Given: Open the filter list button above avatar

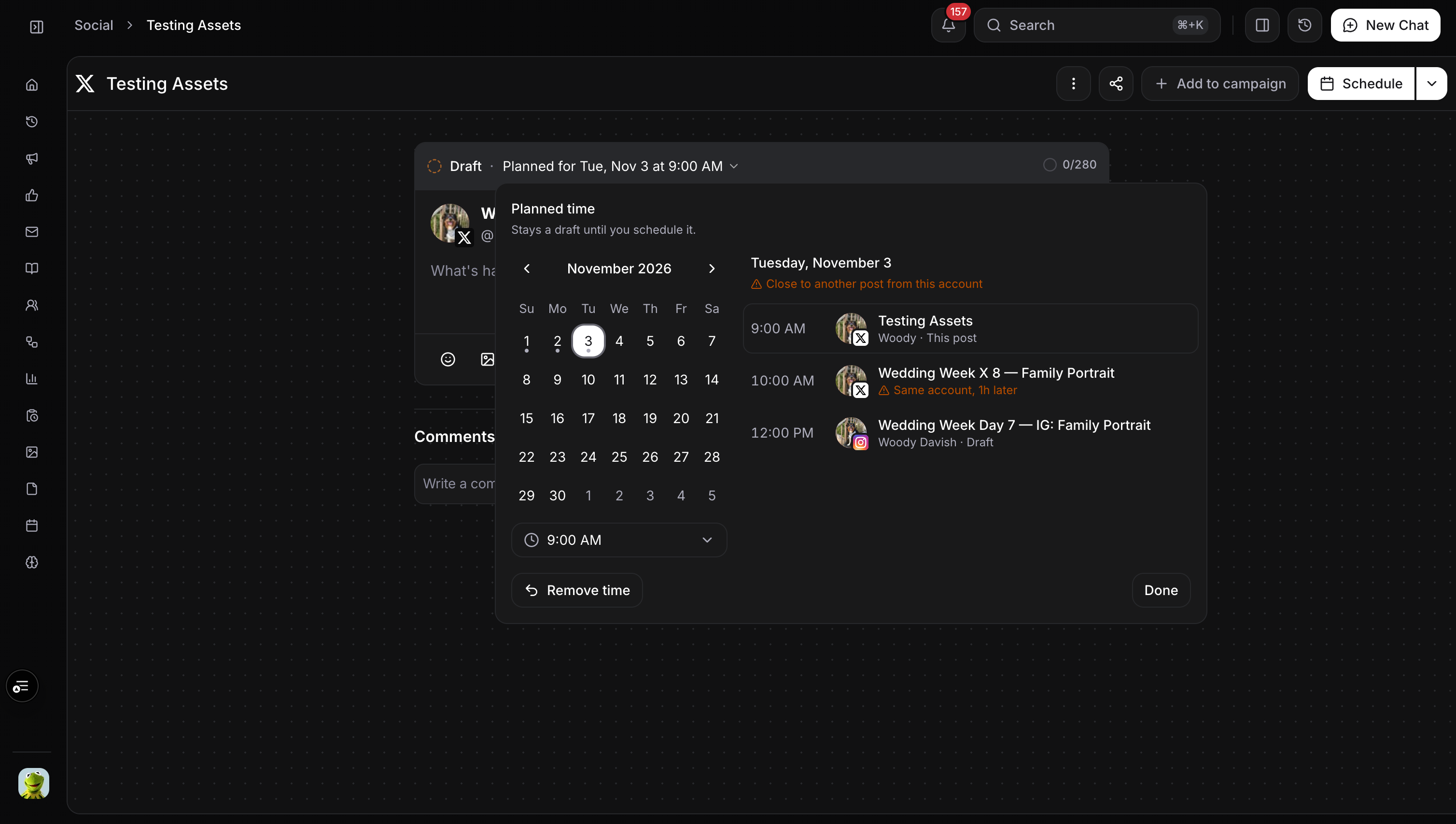Looking at the screenshot, I should (x=22, y=686).
